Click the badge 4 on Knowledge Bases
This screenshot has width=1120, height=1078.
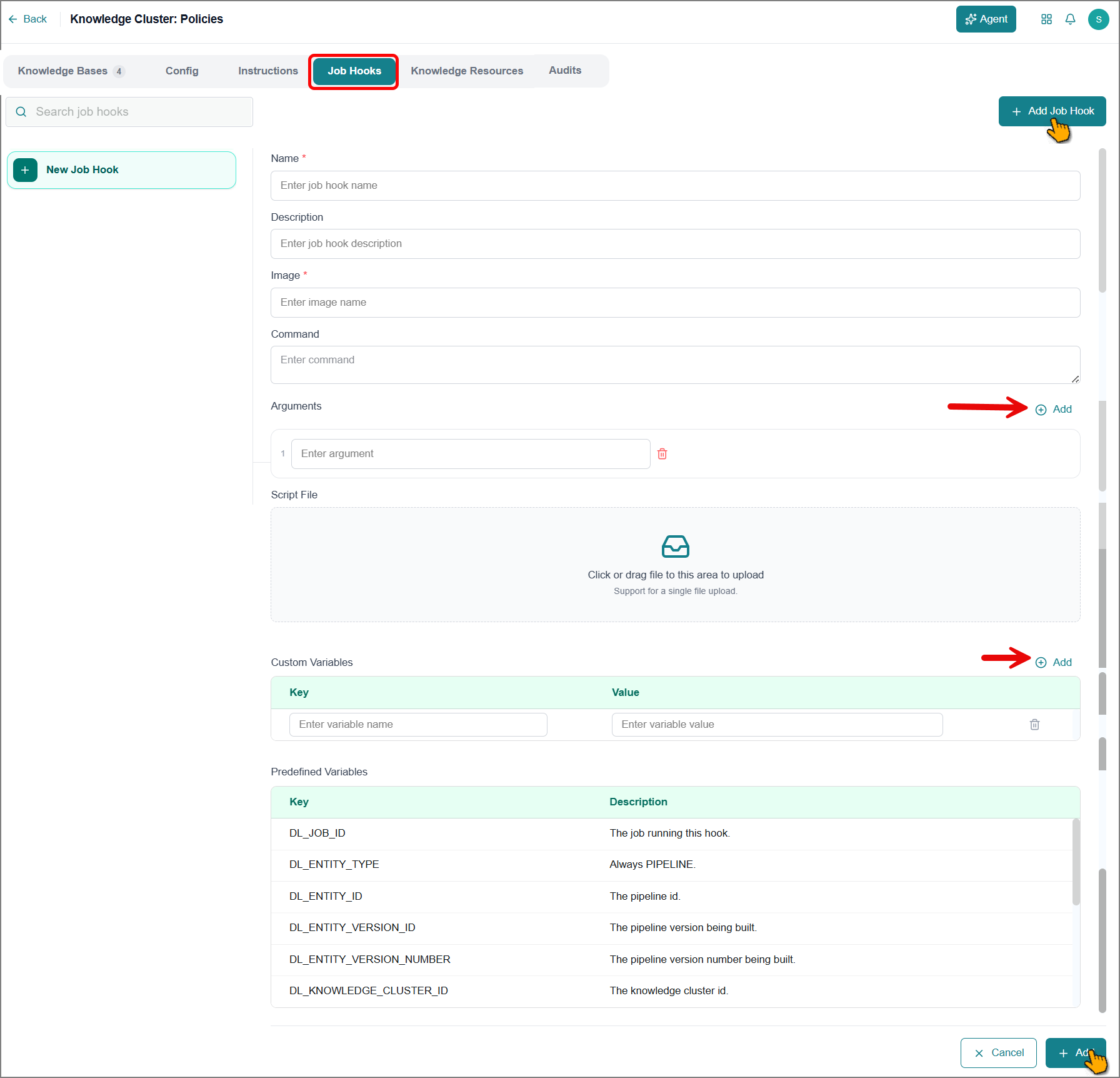click(119, 71)
